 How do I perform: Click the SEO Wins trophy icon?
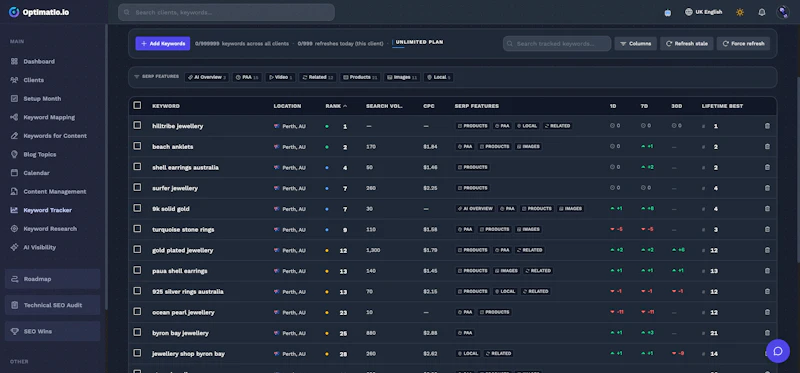[14, 331]
